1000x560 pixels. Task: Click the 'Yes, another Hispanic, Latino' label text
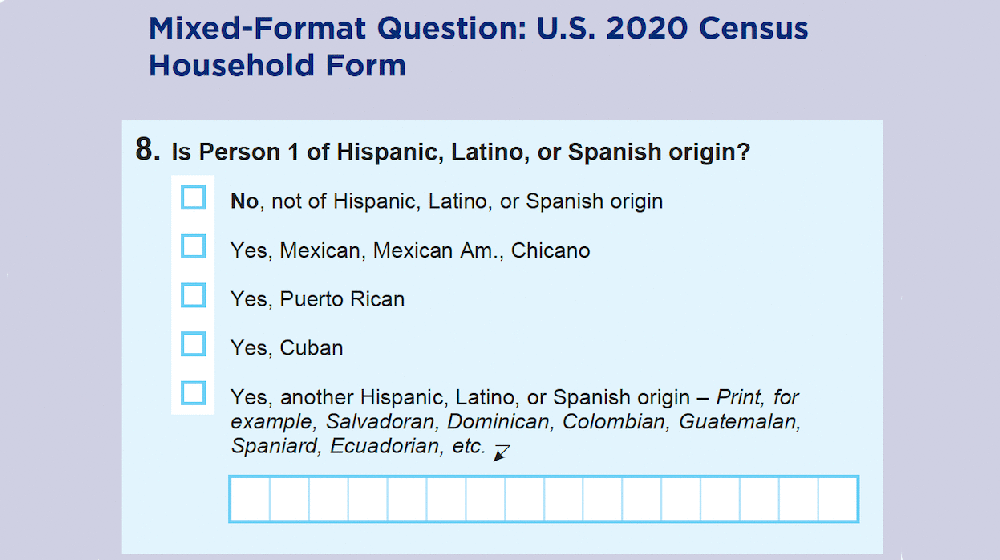460,397
